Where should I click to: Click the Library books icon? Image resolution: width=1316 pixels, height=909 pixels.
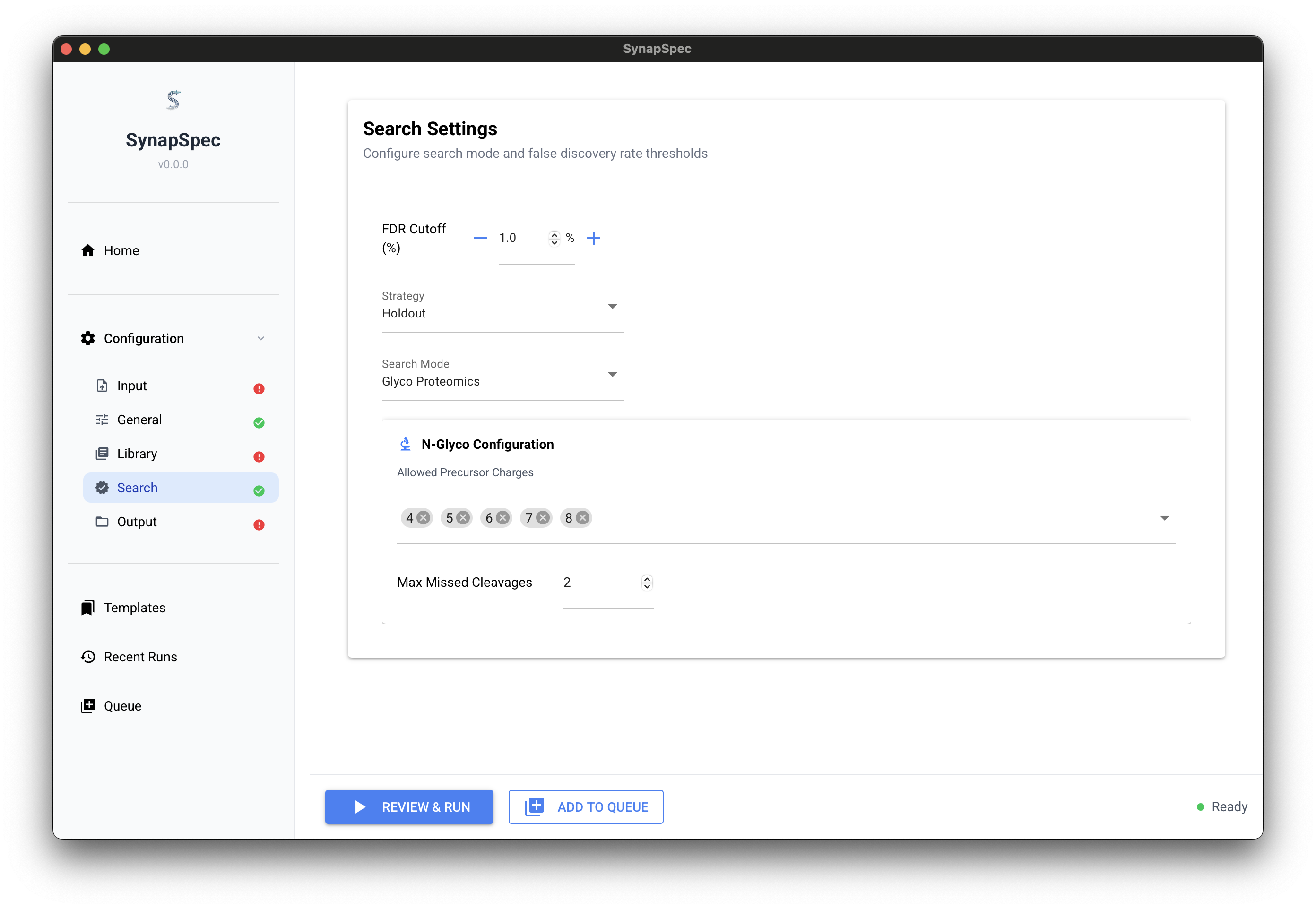102,454
